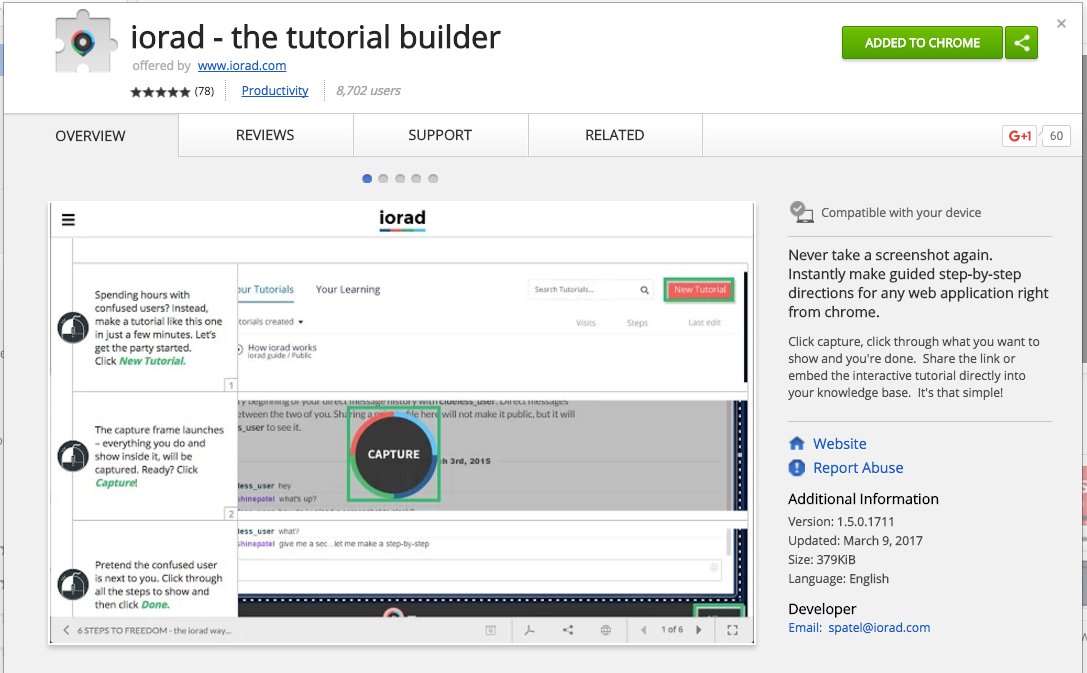Switch to the SUPPORT tab

click(440, 135)
